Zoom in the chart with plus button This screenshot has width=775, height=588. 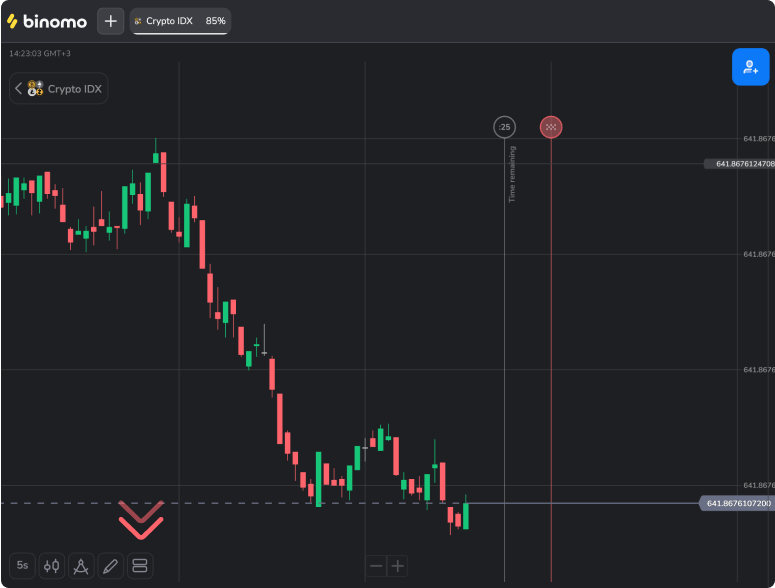point(398,566)
